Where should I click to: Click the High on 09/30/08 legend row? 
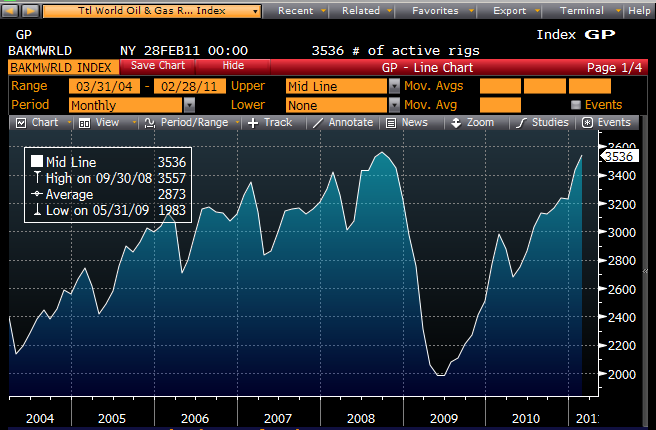click(x=109, y=178)
